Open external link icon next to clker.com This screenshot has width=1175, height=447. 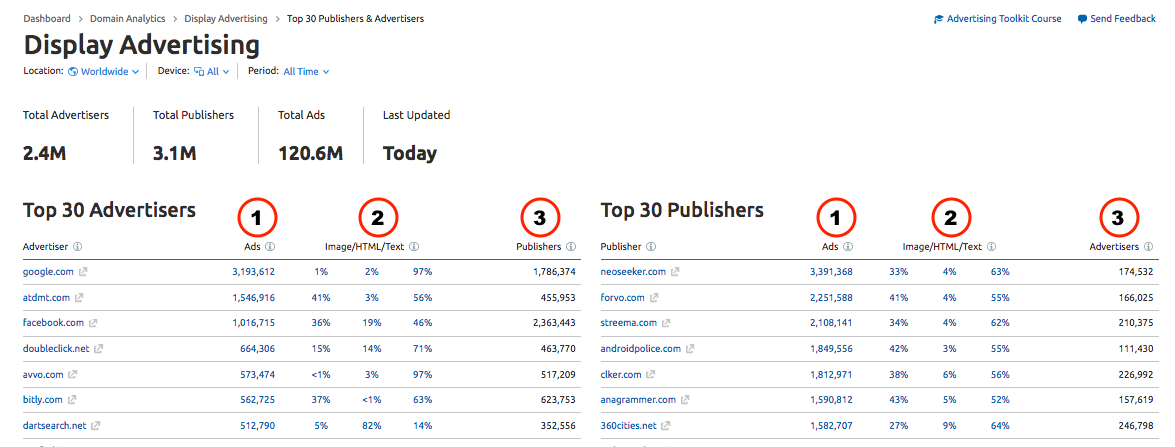coord(651,374)
